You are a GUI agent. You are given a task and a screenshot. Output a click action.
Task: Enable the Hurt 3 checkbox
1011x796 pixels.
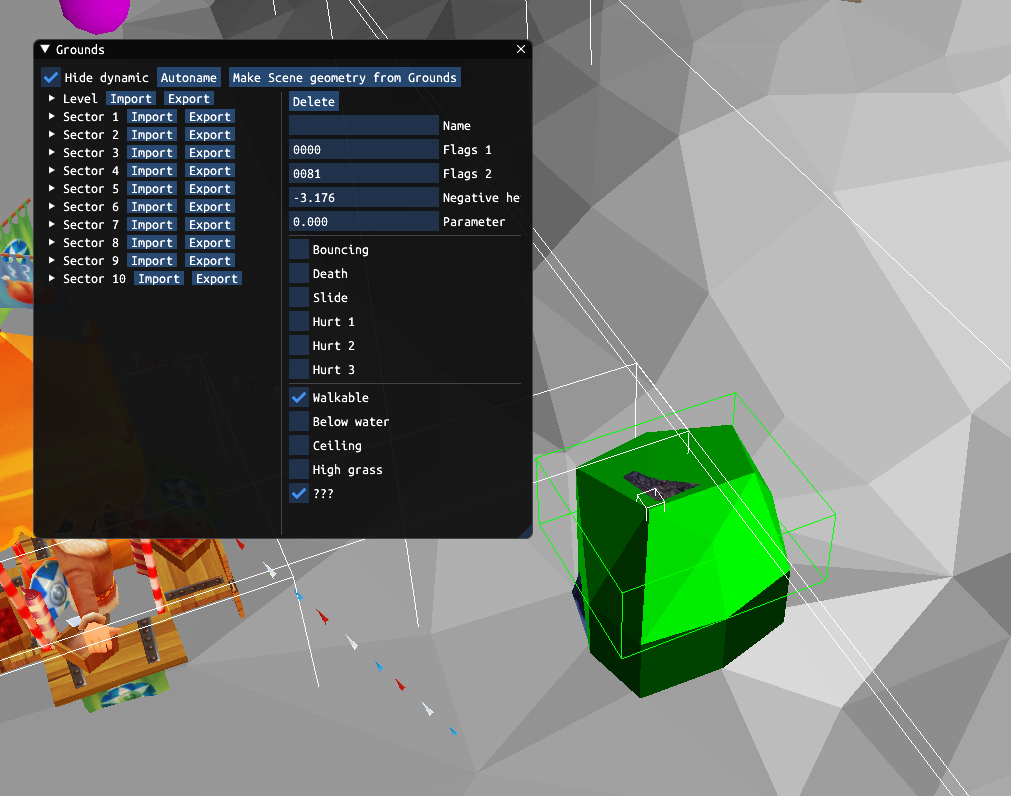[x=299, y=369]
